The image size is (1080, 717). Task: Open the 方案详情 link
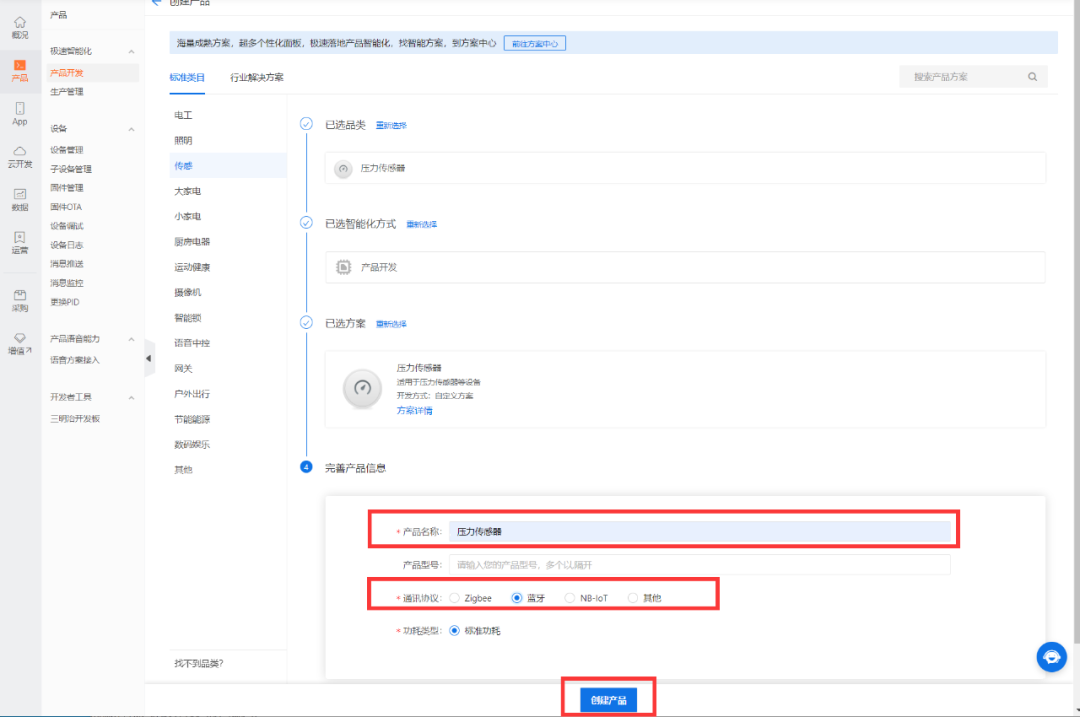[415, 411]
